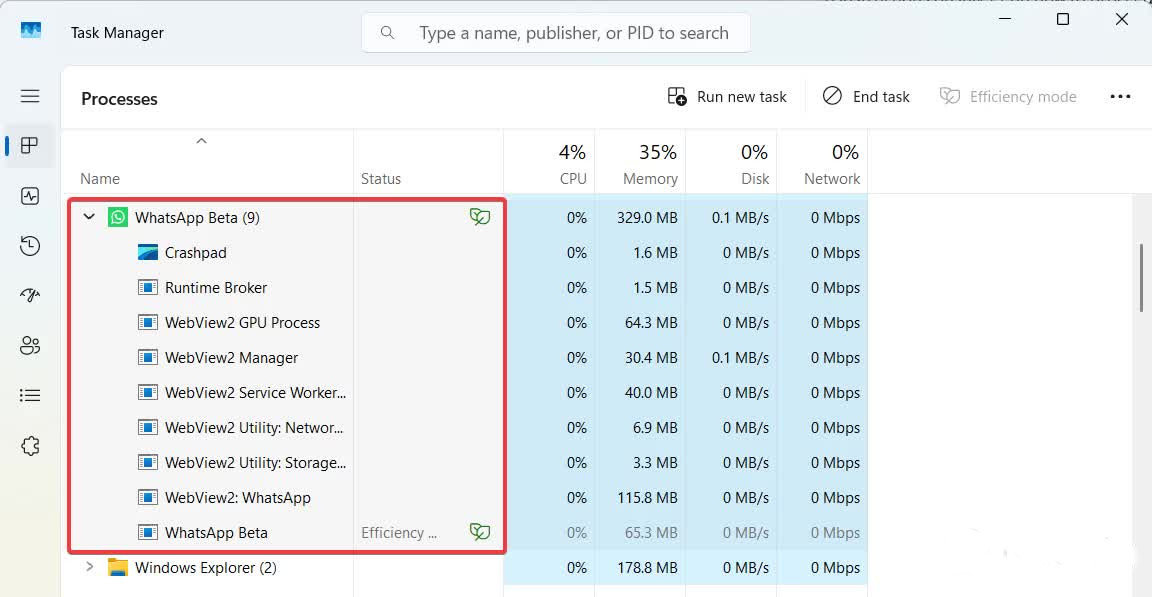Click the WebView2 GPU Process icon

[x=148, y=322]
